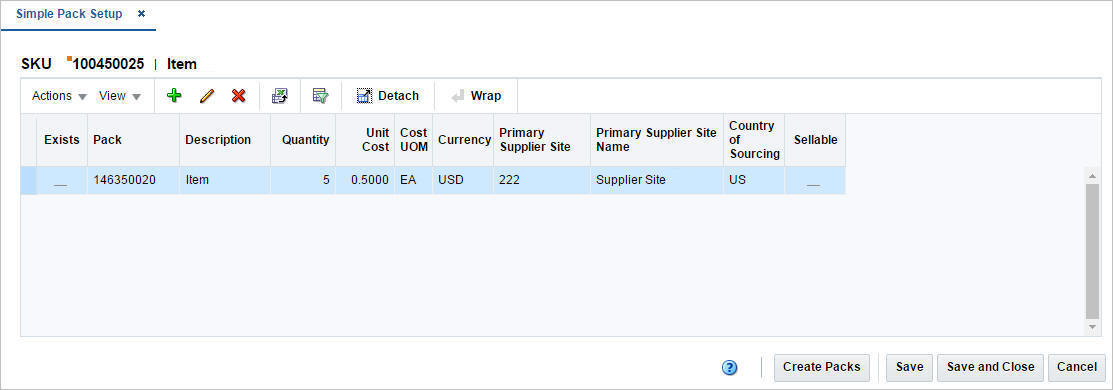Click the Query by Example filter icon
The image size is (1113, 390).
[321, 95]
